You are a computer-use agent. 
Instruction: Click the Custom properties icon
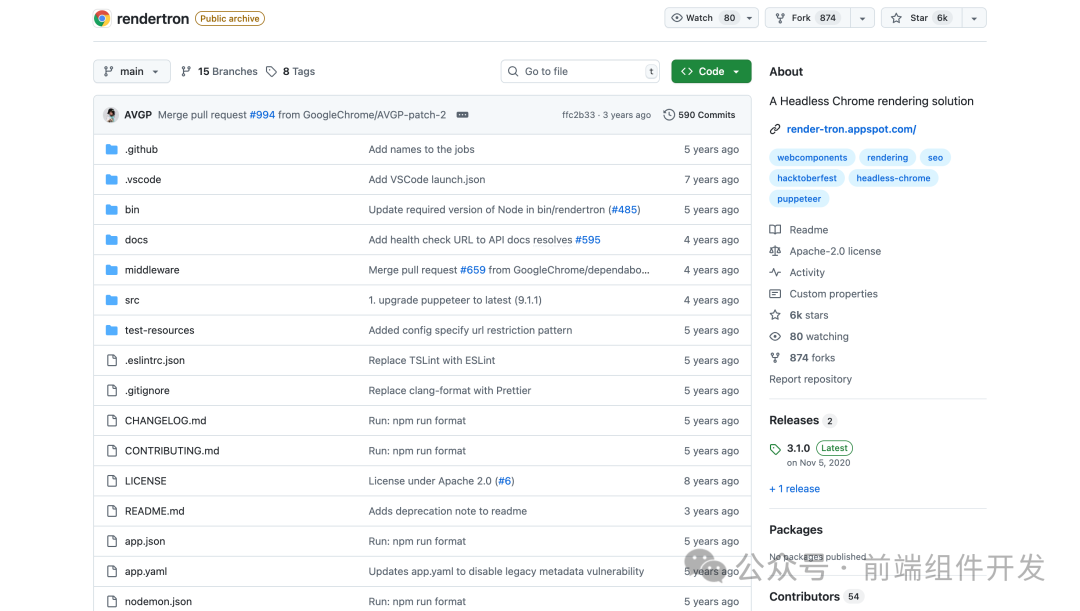775,293
